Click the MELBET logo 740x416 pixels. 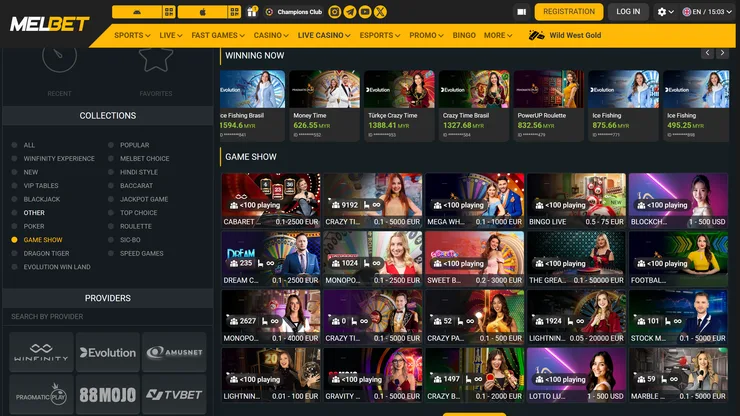click(49, 24)
